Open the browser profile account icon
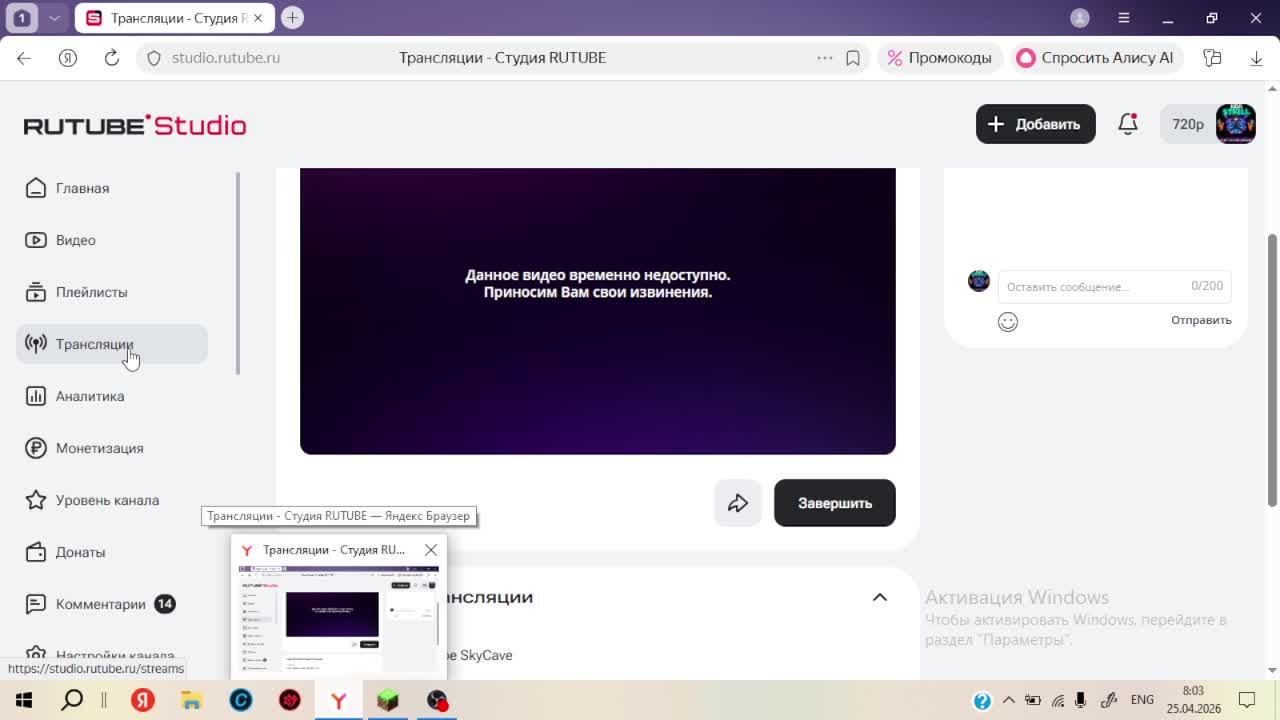The width and height of the screenshot is (1280, 720). click(1080, 18)
